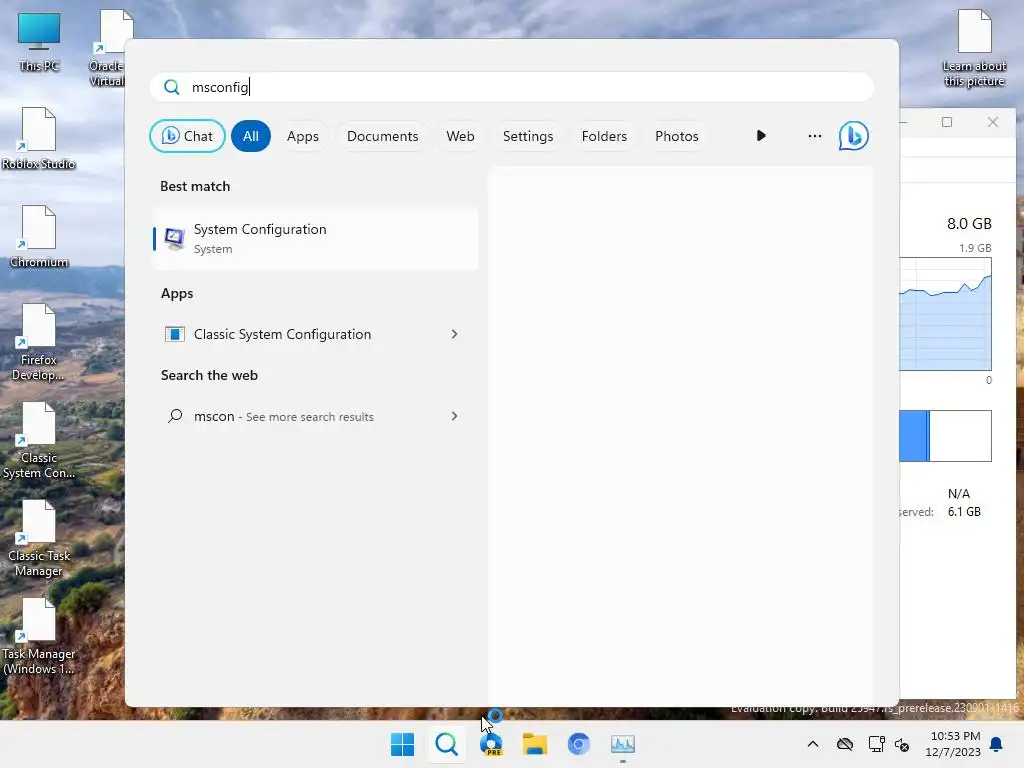Viewport: 1024px width, 768px height.
Task: Click the muted volume tray icon
Action: (x=903, y=744)
